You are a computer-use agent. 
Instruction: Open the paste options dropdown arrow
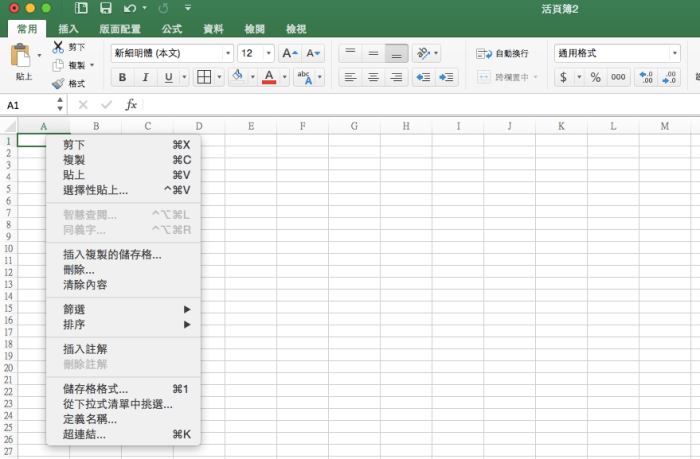tap(39, 55)
